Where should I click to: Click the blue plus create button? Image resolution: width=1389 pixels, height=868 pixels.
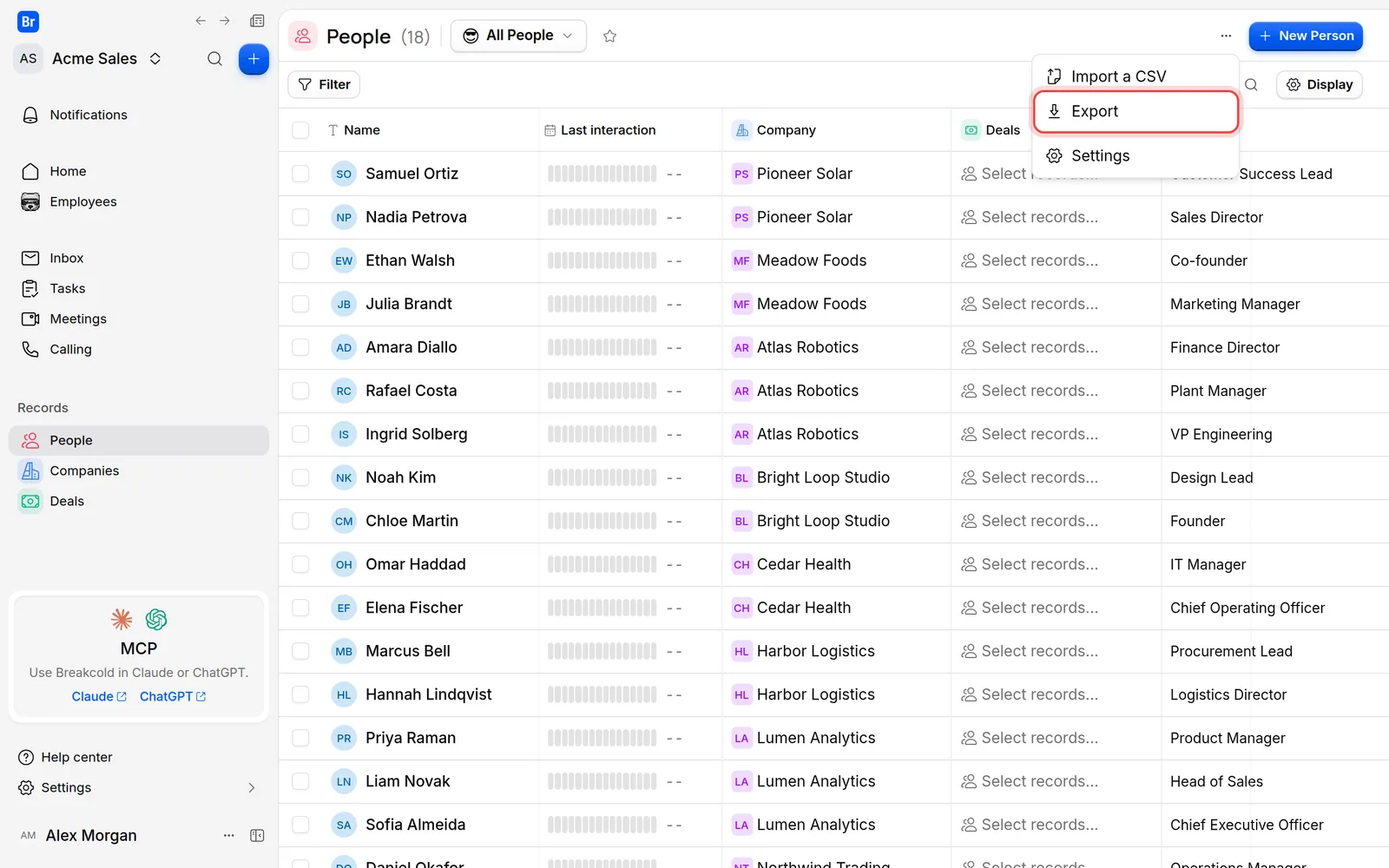tap(253, 59)
